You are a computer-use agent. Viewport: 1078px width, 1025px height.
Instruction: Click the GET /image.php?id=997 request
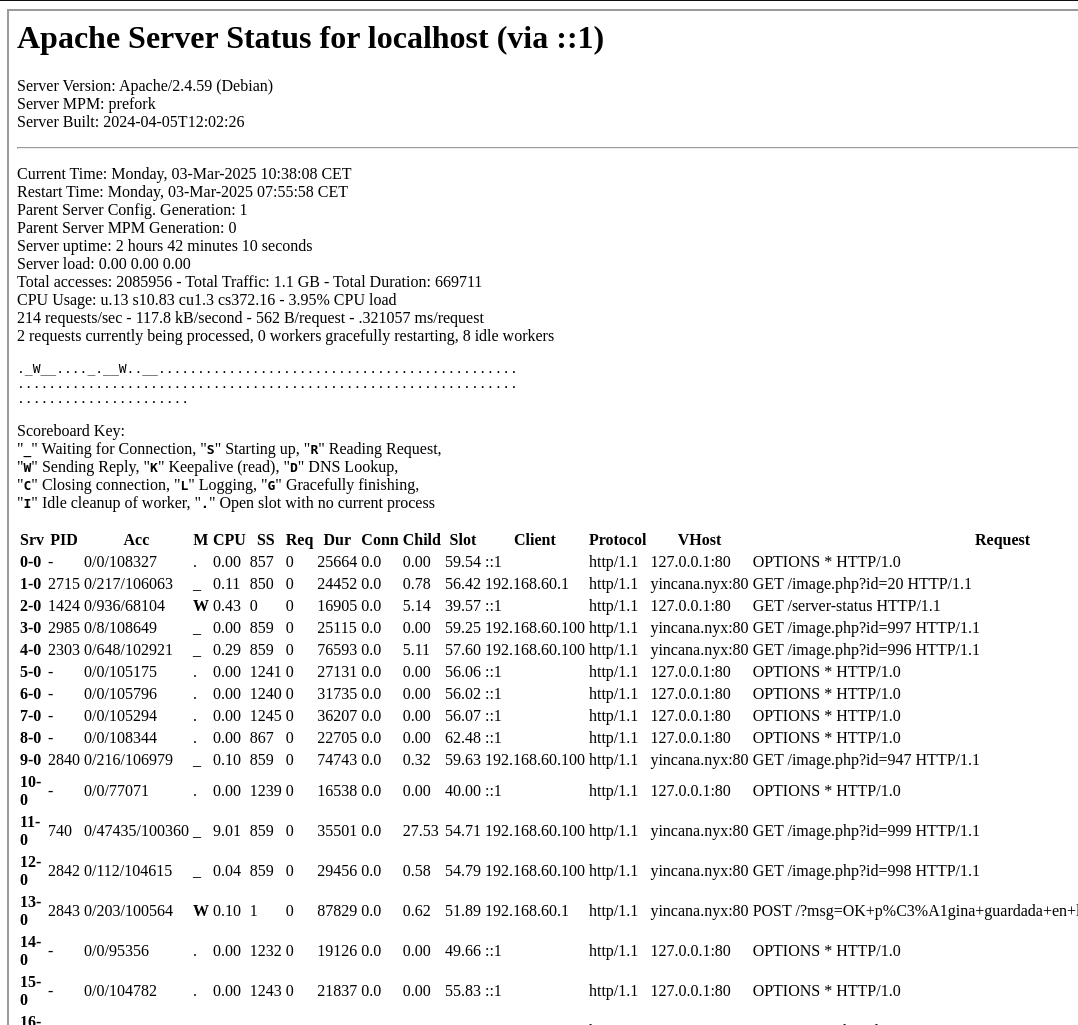(x=866, y=628)
